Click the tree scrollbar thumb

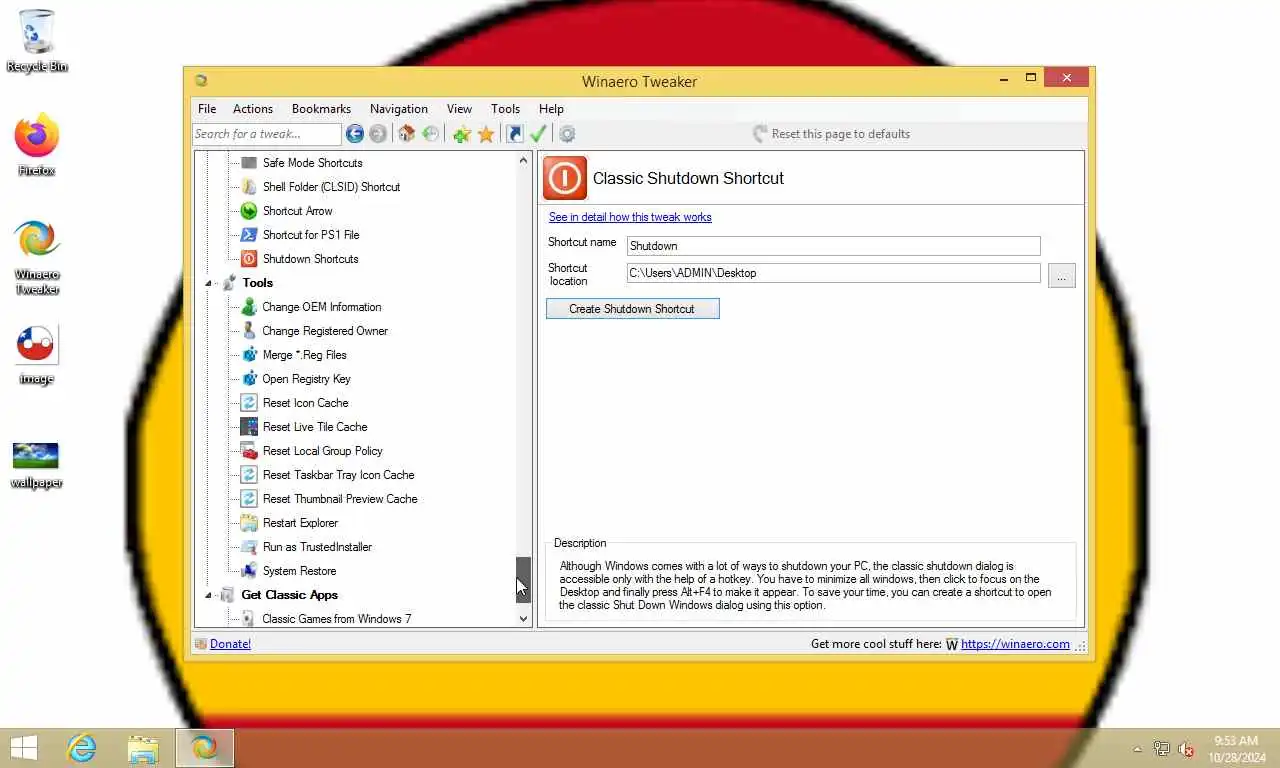tap(523, 580)
